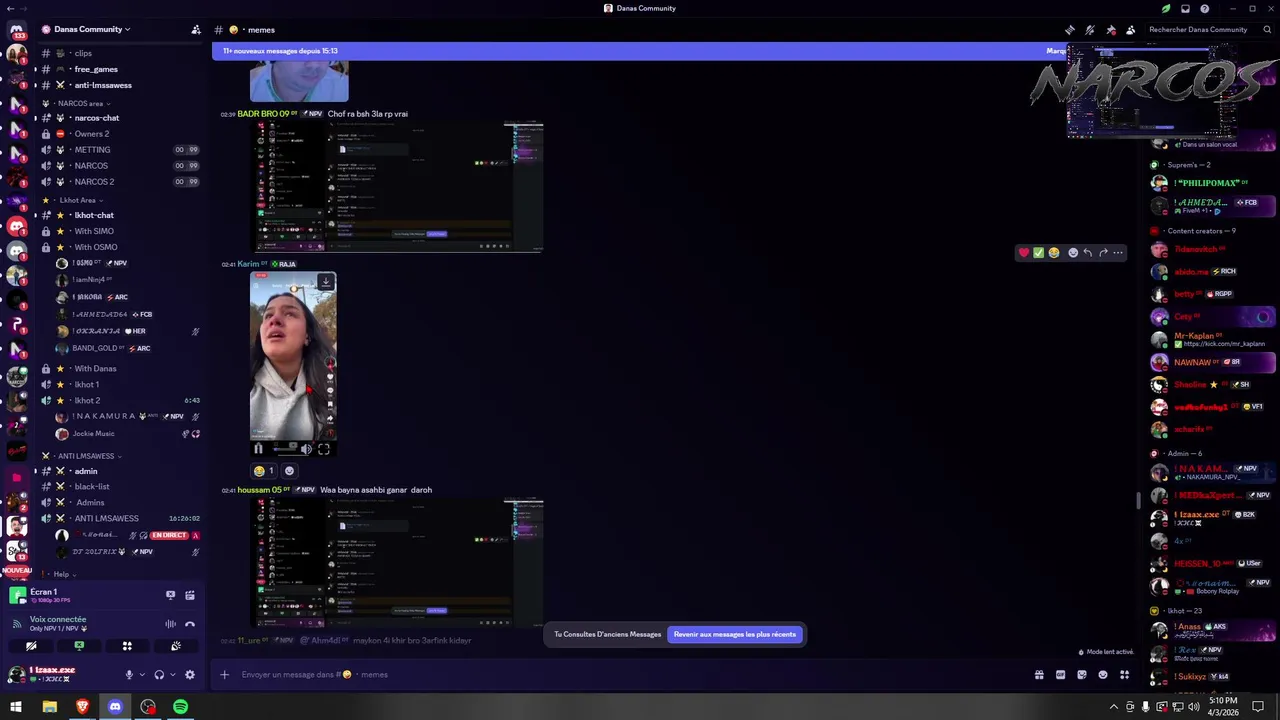Open BADR BRO 09's screenshot attachment
Image resolution: width=1280 pixels, height=720 pixels.
coord(397,187)
